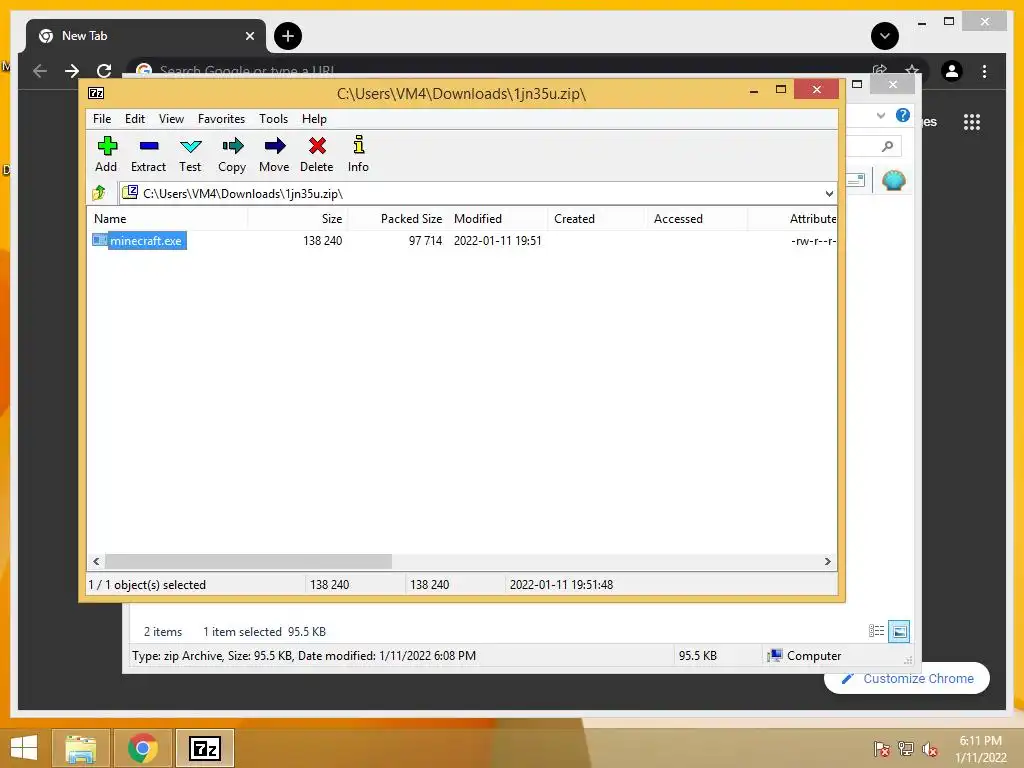Switch Explorer to large icons view
This screenshot has height=768, width=1024.
[x=899, y=631]
